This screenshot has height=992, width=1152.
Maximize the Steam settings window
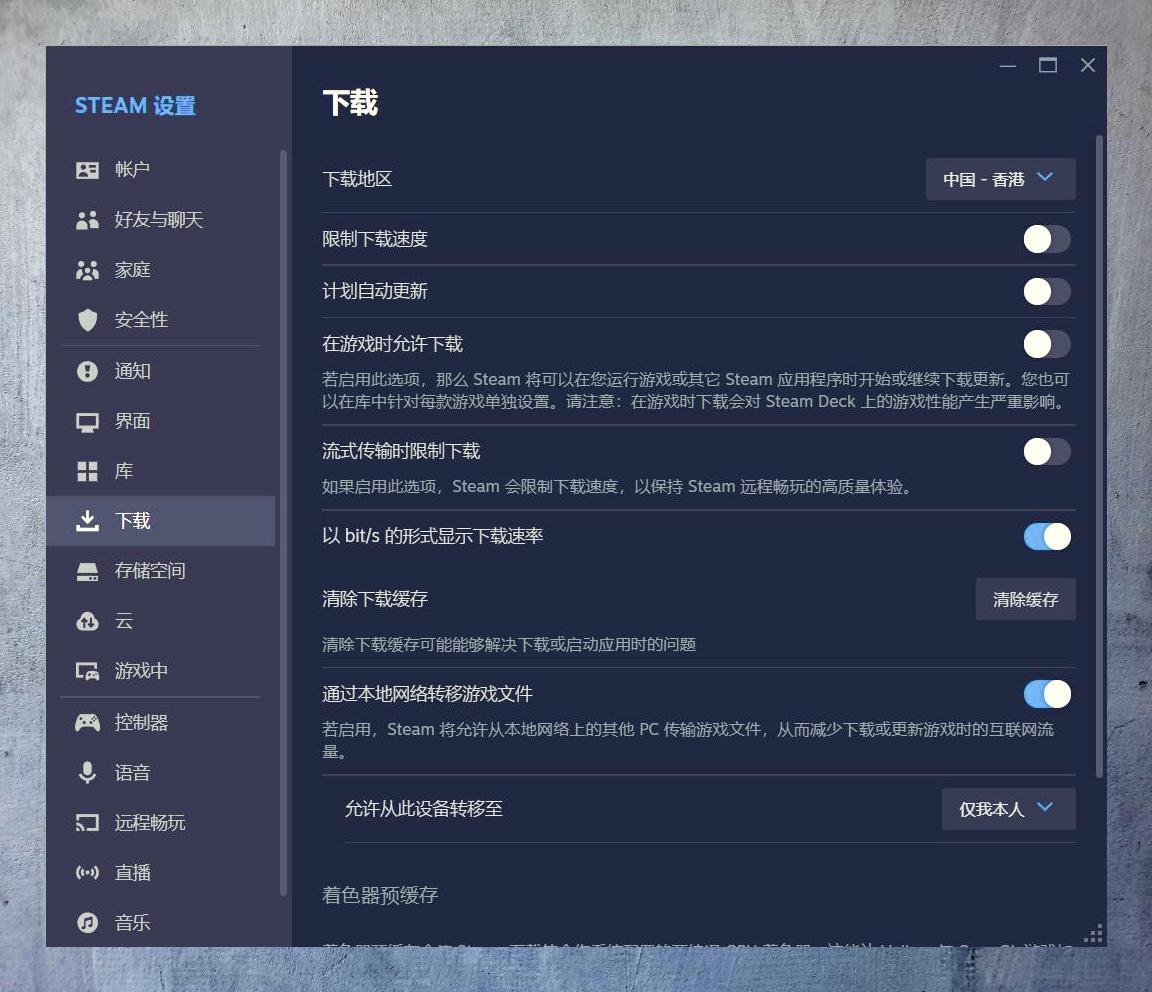click(1048, 65)
